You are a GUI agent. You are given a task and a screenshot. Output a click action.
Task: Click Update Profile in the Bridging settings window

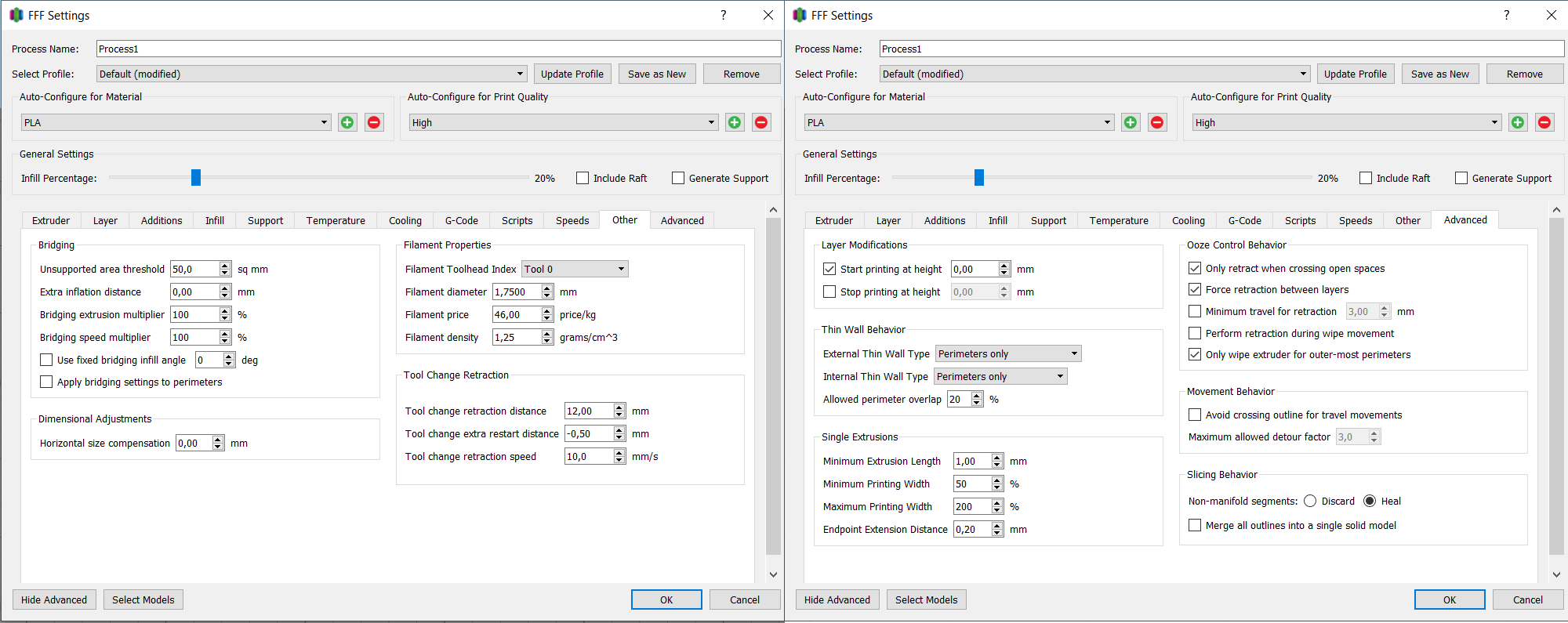[x=572, y=74]
